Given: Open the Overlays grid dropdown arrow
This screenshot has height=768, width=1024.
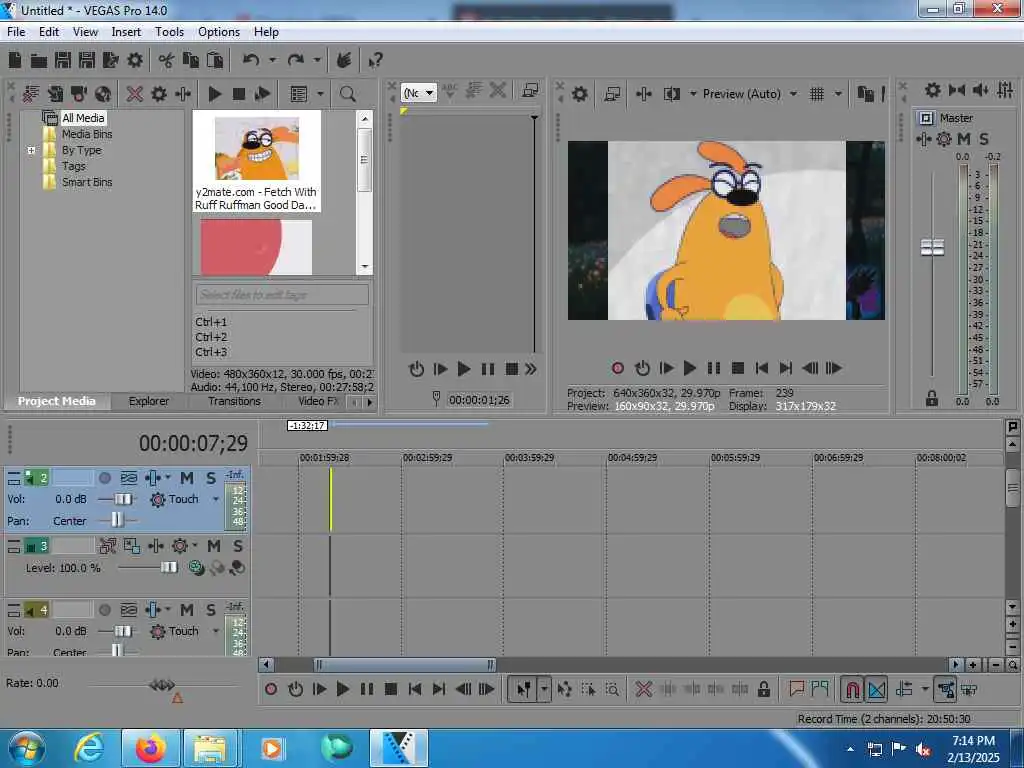Looking at the screenshot, I should [x=839, y=94].
